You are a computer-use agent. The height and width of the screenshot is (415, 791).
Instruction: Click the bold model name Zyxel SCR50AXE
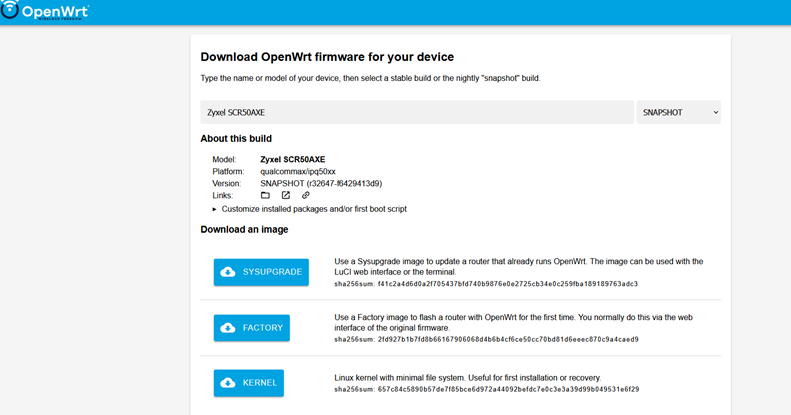[x=293, y=159]
